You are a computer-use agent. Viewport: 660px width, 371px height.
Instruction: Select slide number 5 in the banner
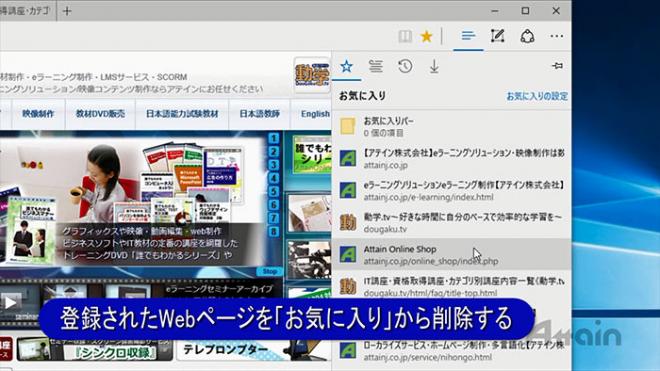pos(274,192)
